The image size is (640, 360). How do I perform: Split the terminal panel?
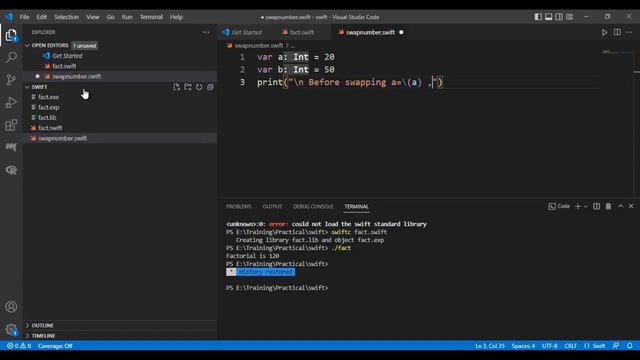[597, 207]
